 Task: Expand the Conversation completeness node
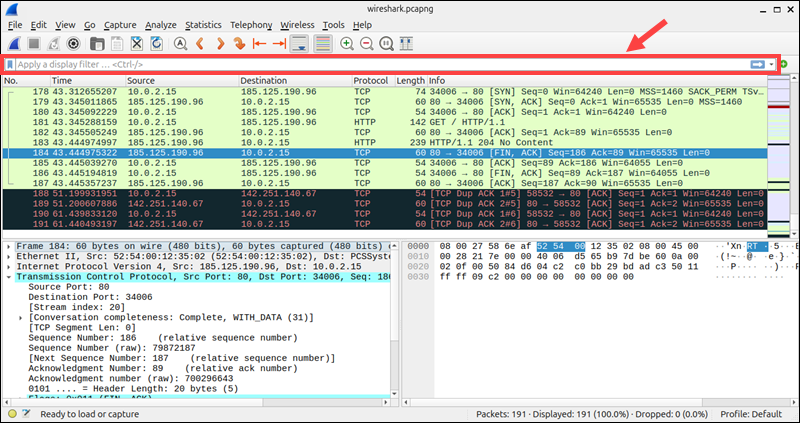point(20,317)
